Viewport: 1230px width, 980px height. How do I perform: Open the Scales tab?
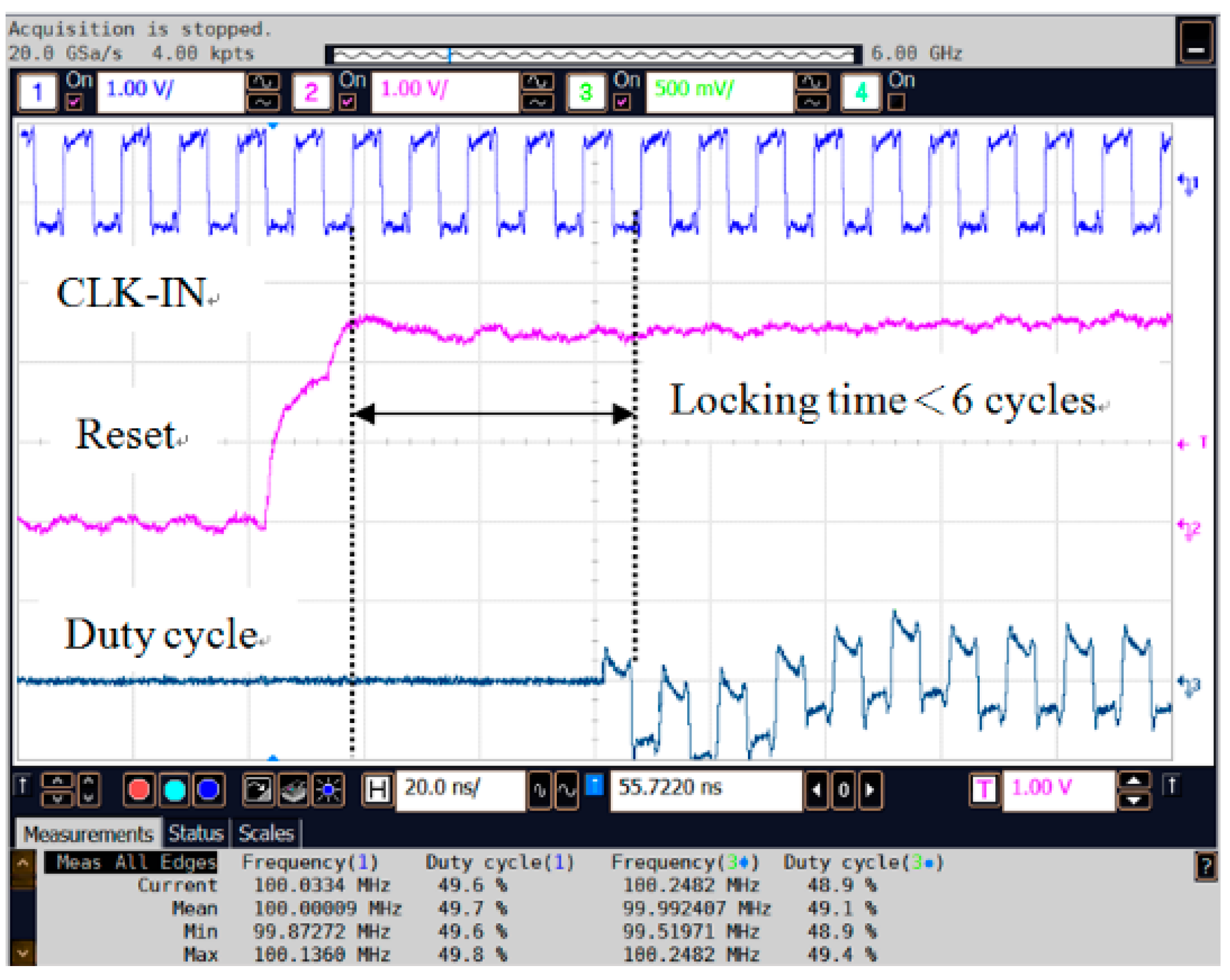click(266, 834)
